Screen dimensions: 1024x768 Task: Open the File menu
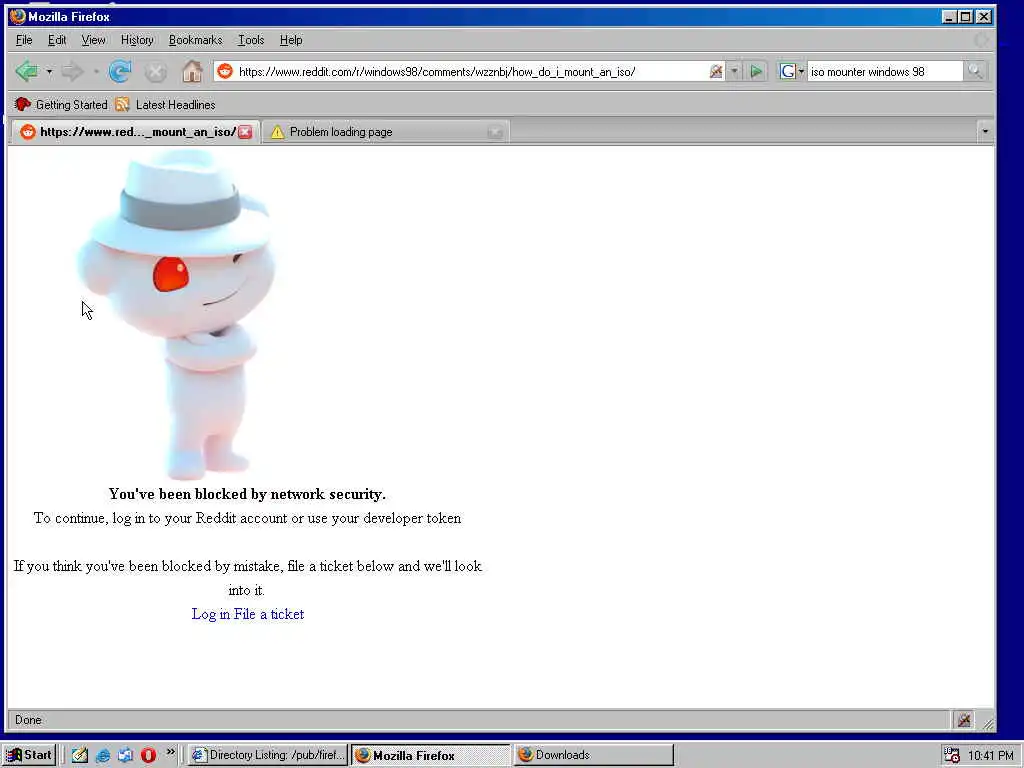(x=24, y=40)
